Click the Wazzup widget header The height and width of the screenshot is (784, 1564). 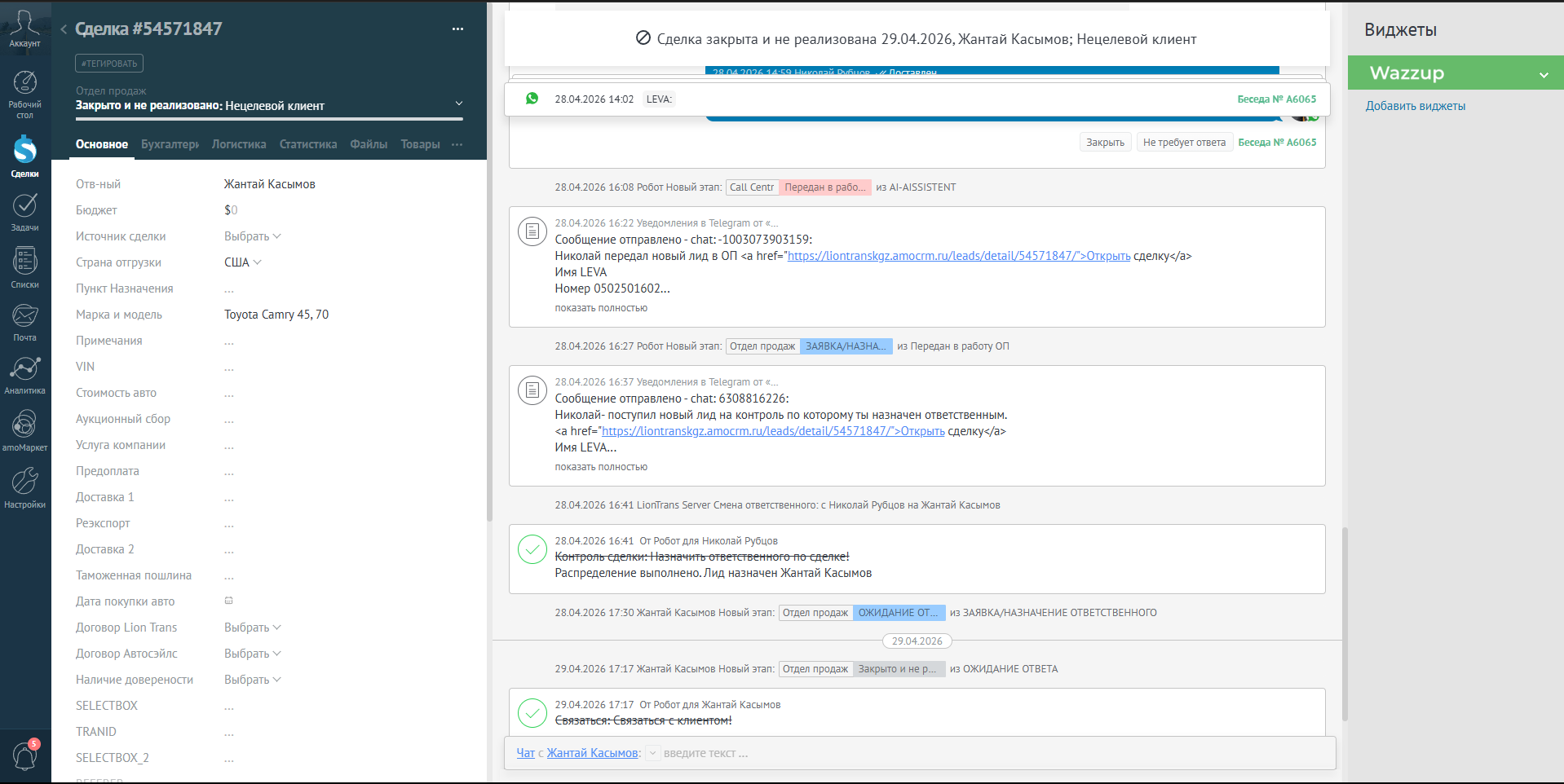[1456, 73]
